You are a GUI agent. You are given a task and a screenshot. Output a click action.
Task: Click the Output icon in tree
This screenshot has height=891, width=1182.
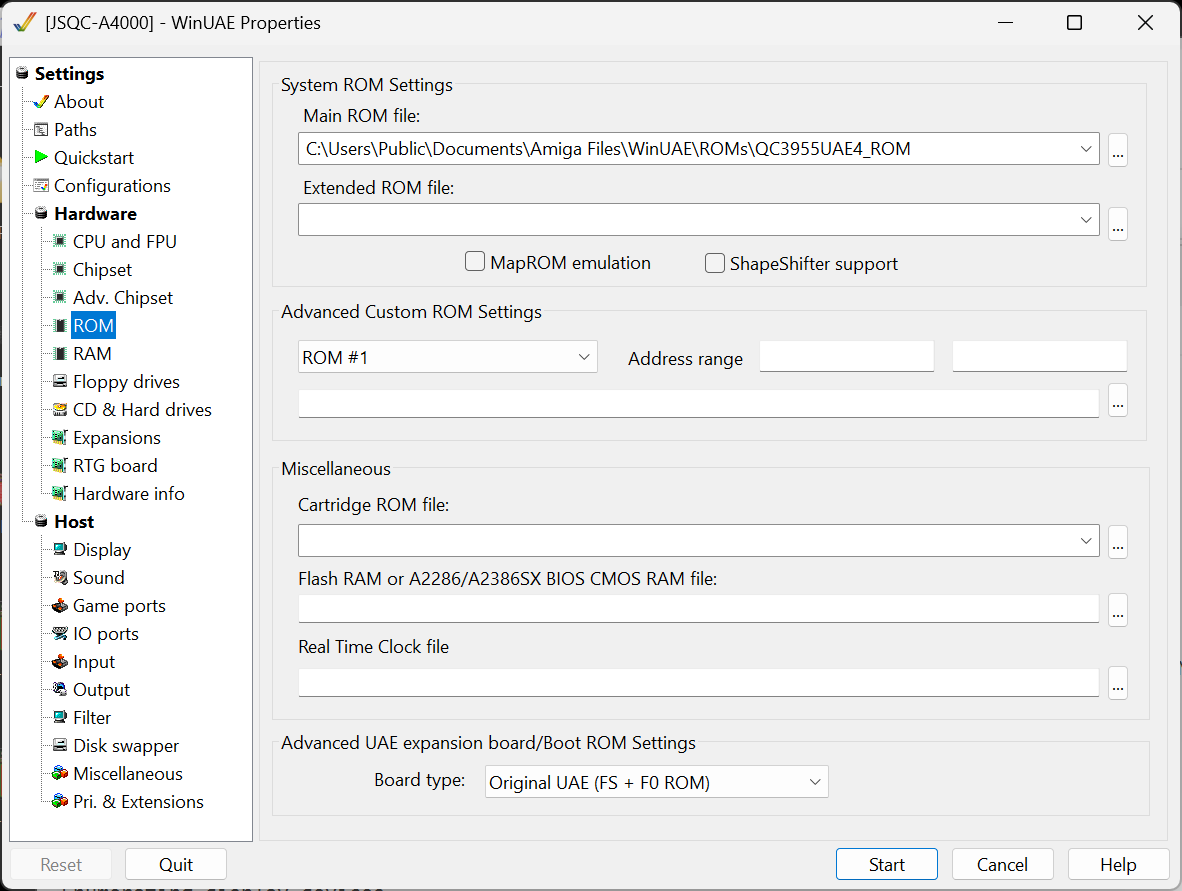(60, 689)
